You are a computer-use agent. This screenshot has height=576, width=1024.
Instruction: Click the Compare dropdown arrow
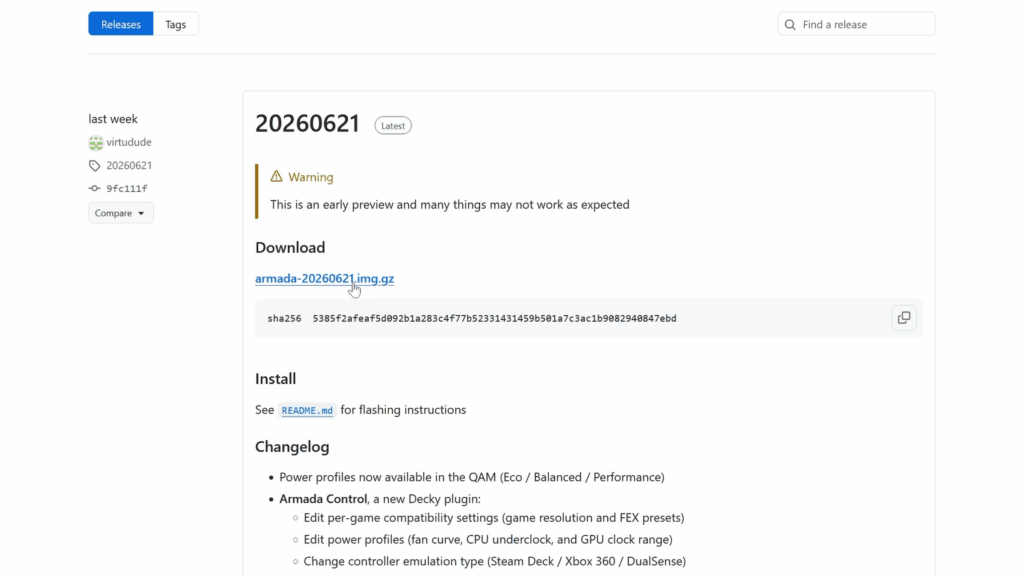[x=141, y=214]
